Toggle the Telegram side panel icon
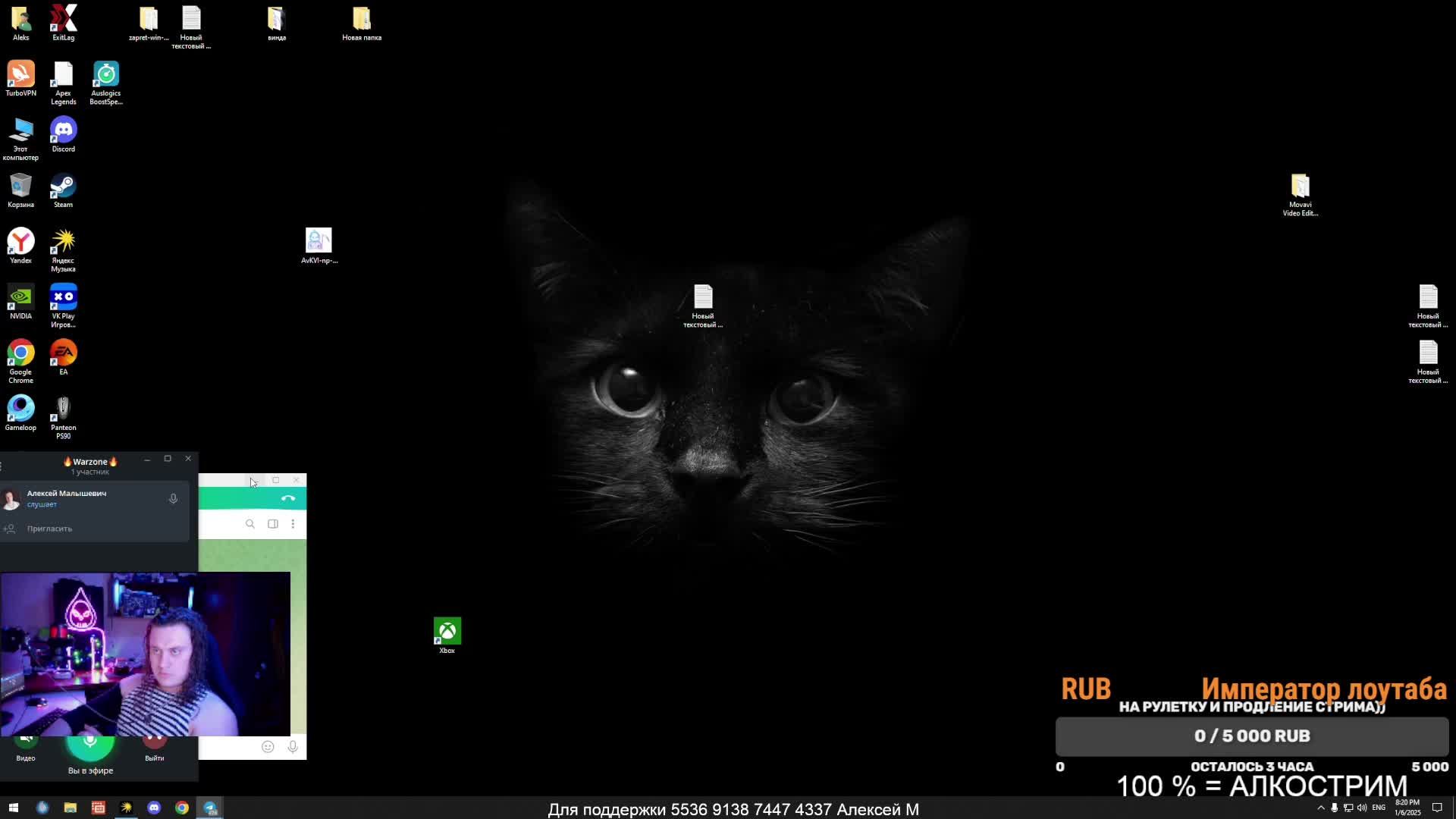Image resolution: width=1456 pixels, height=819 pixels. 273,524
